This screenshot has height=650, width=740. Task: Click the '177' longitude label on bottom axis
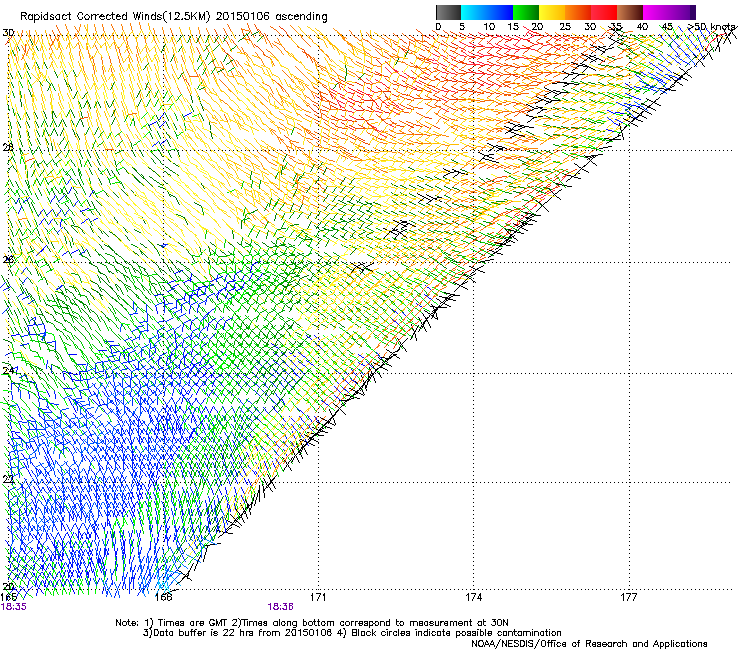(x=629, y=597)
